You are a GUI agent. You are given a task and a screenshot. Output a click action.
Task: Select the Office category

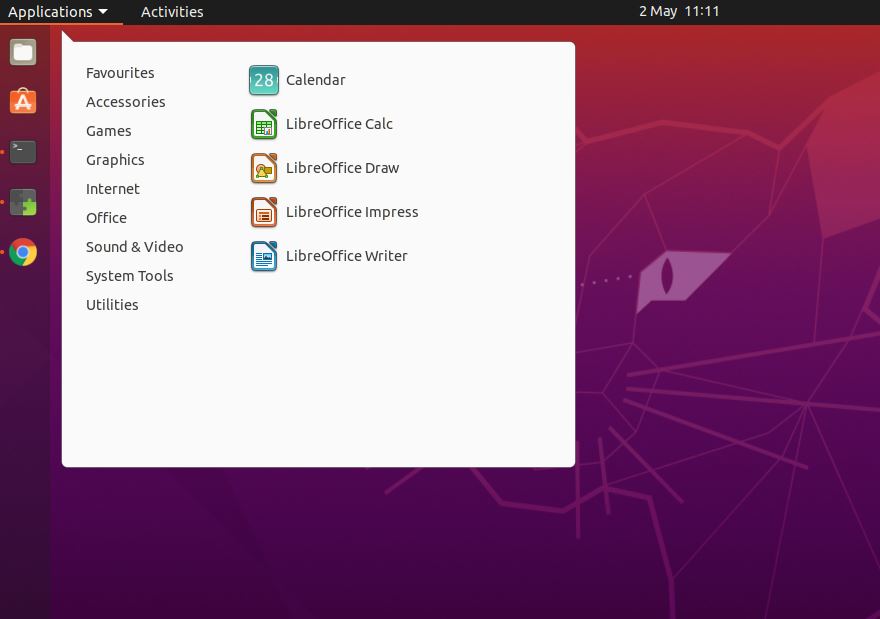pyautogui.click(x=106, y=217)
